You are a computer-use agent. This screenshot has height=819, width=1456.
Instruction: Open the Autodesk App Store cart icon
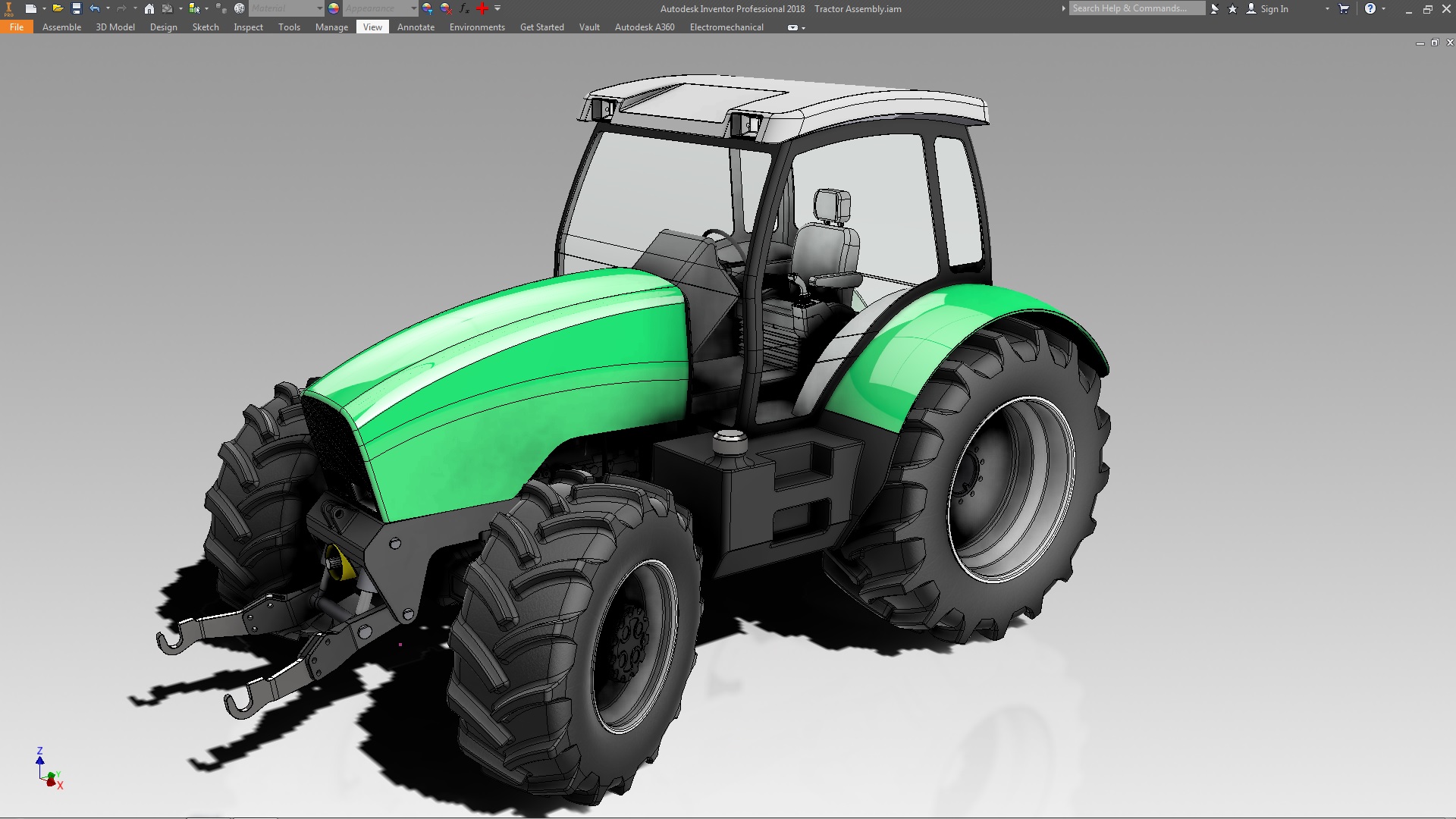(1344, 8)
